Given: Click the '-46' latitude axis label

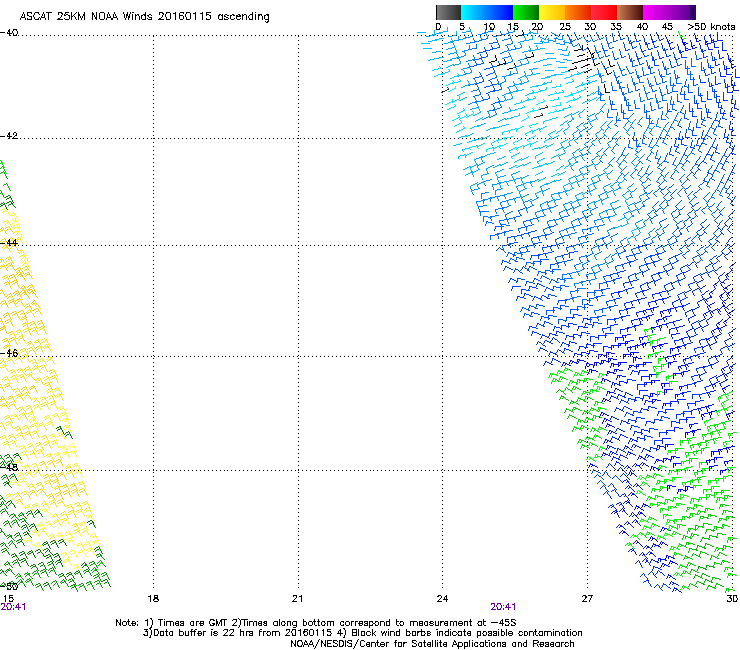Looking at the screenshot, I should point(9,353).
